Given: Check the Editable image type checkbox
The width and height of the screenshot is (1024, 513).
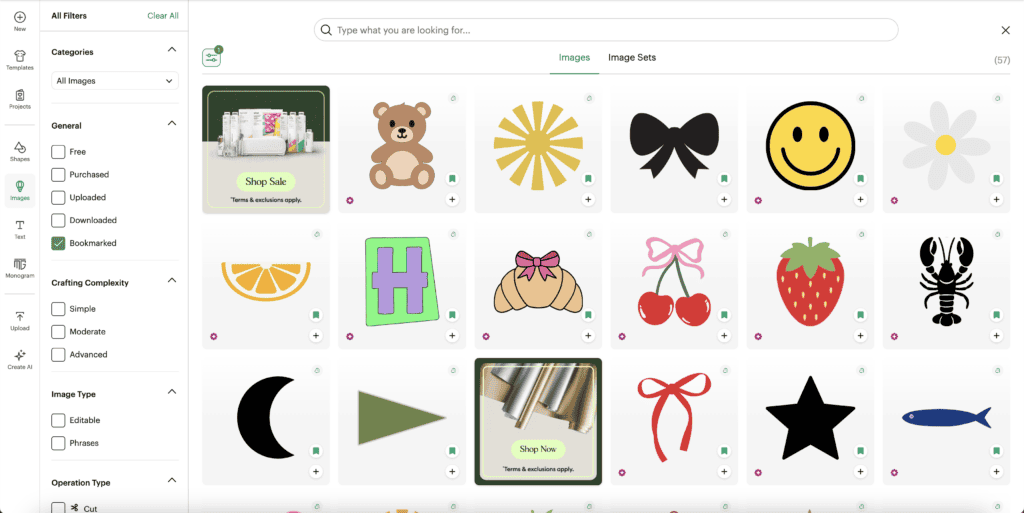Looking at the screenshot, I should tap(58, 420).
